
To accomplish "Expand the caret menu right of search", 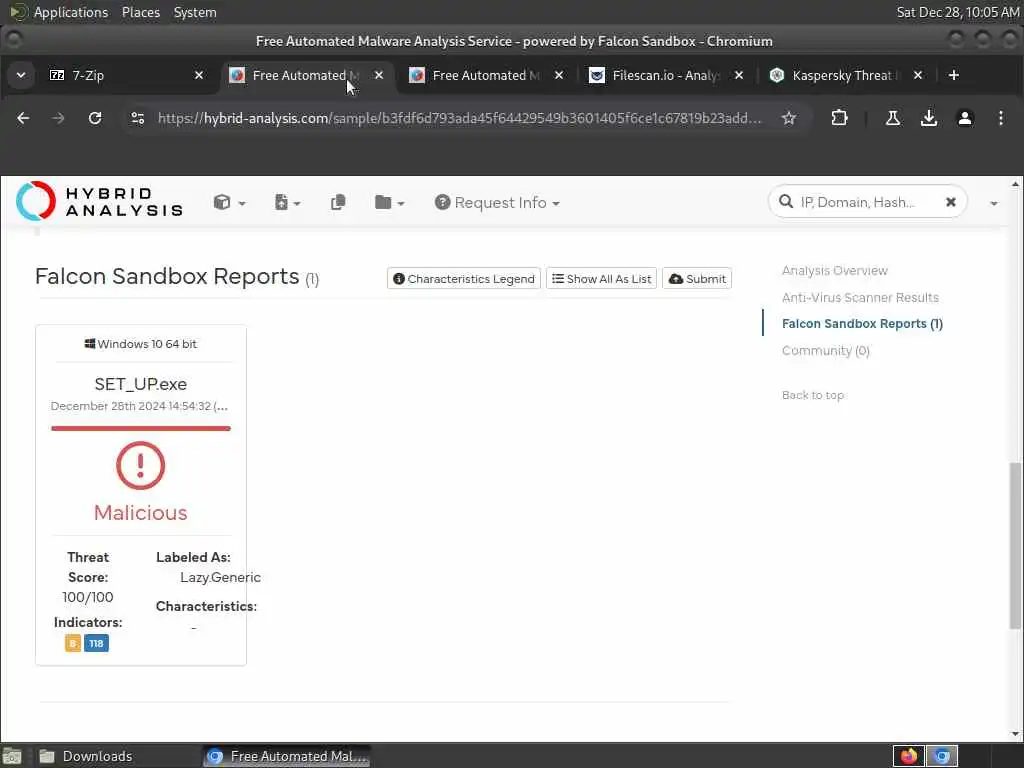I will tap(993, 203).
